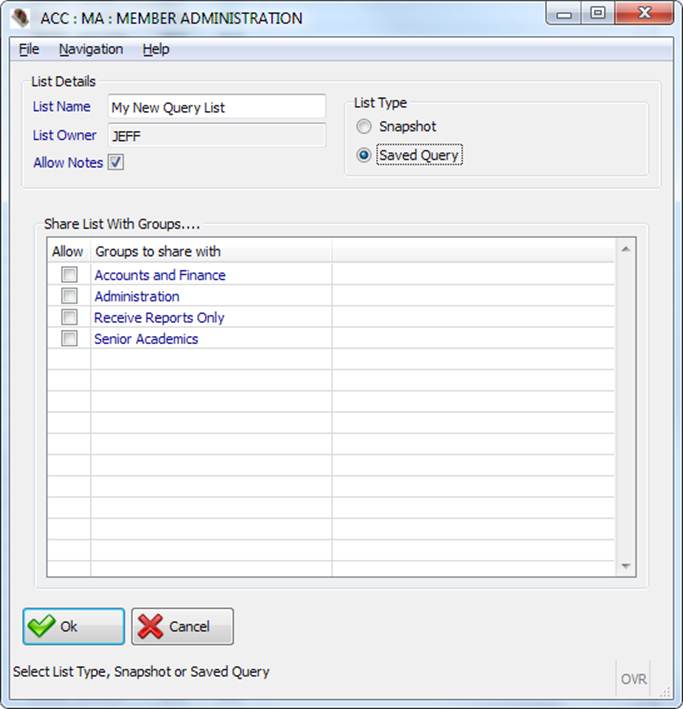
Task: Click scrollbar up arrow in groups list
Action: point(626,248)
